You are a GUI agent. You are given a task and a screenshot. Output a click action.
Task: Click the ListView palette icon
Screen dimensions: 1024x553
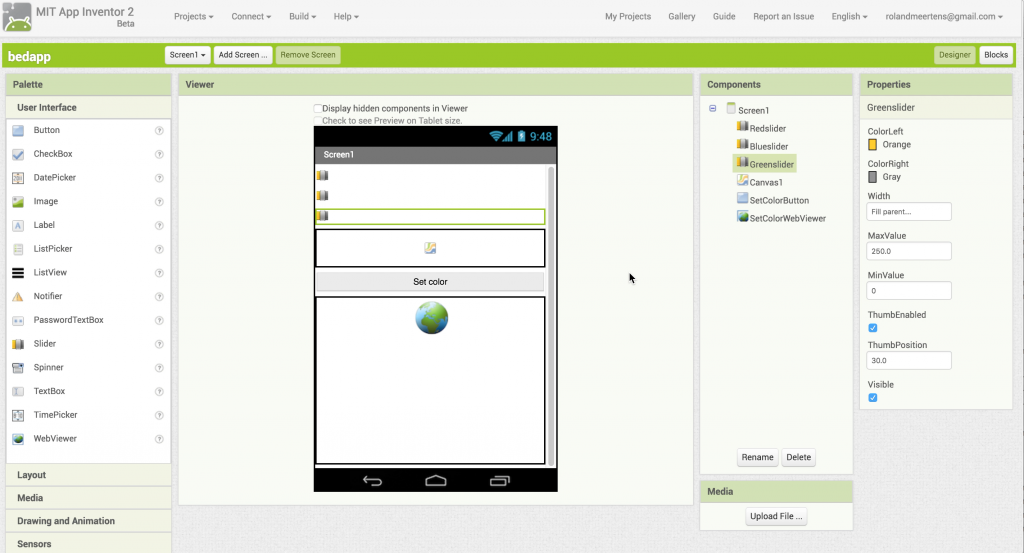(x=18, y=273)
